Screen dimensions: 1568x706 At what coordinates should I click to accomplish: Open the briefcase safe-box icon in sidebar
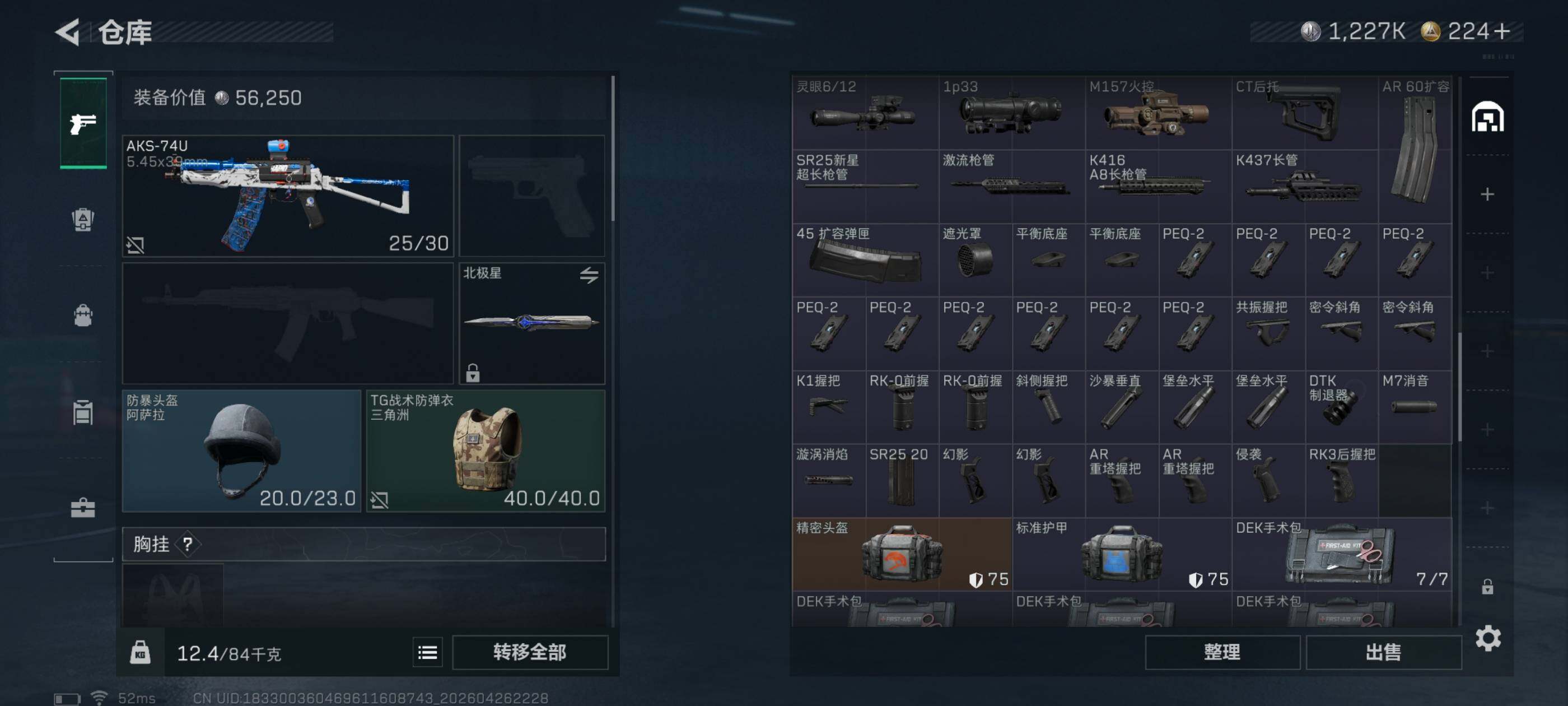(83, 508)
